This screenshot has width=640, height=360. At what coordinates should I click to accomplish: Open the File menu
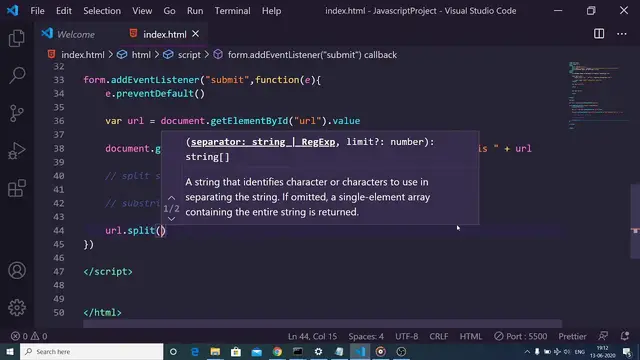(x=37, y=11)
